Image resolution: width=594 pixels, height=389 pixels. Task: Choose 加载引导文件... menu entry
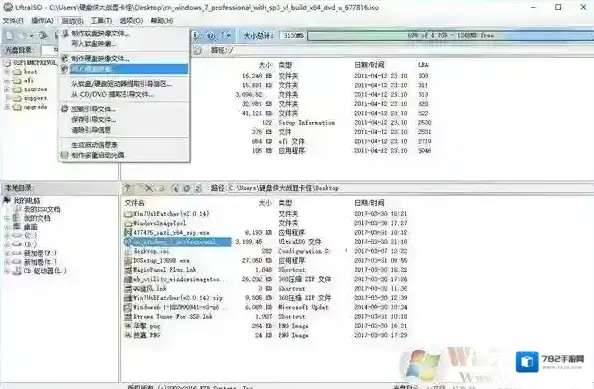coord(124,109)
